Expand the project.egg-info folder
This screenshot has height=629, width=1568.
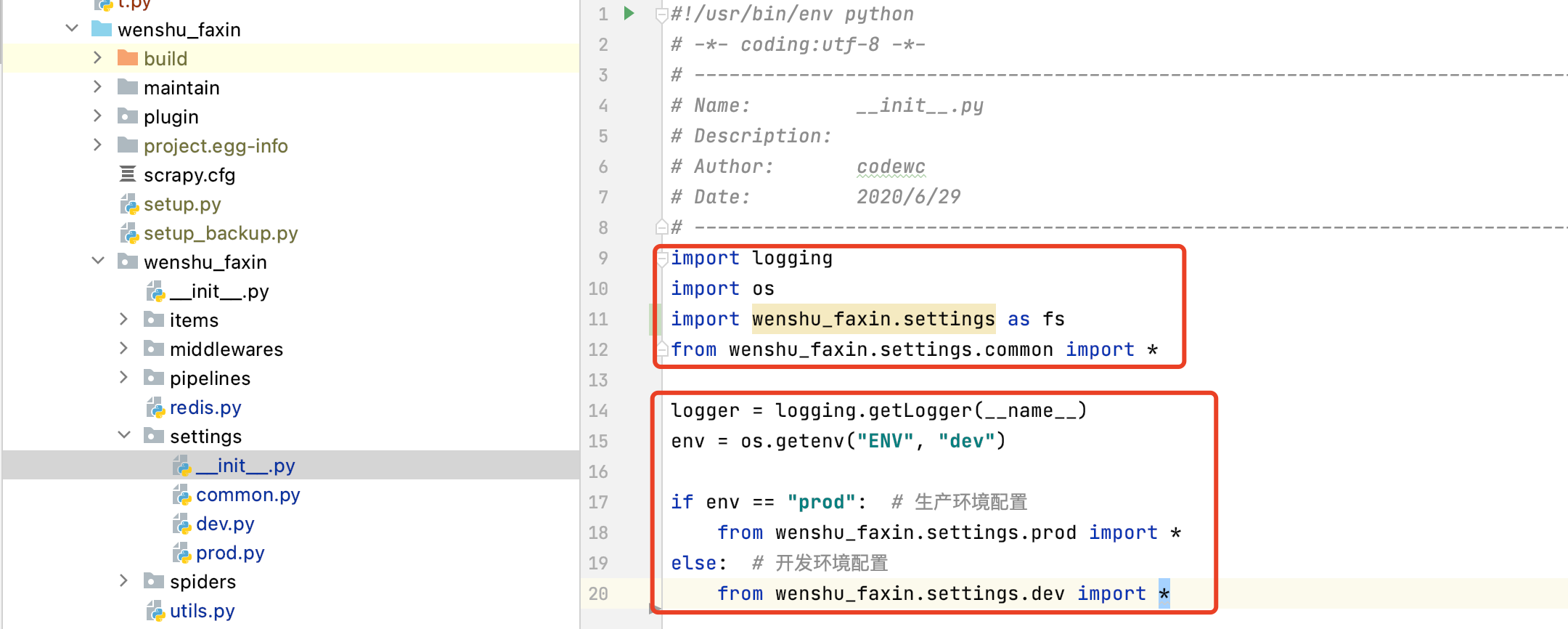pos(98,145)
